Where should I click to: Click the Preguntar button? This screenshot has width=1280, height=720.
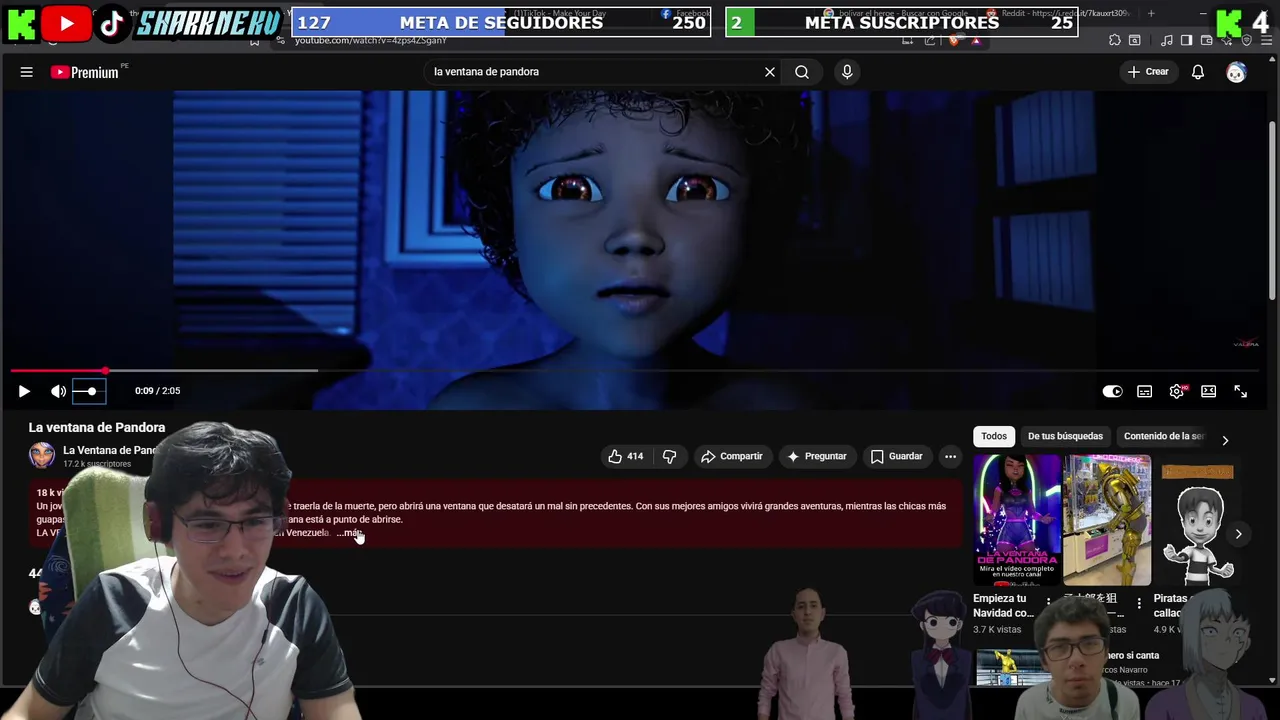pyautogui.click(x=816, y=456)
